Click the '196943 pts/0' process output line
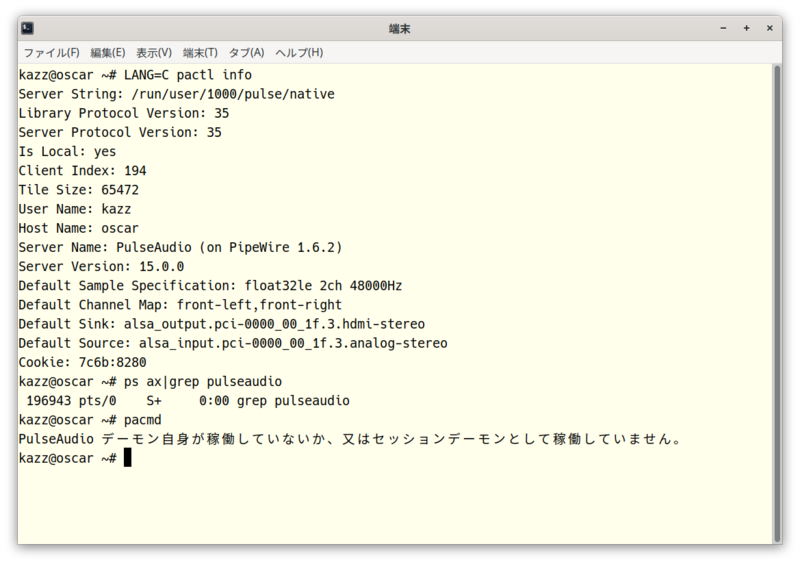The width and height of the screenshot is (800, 564). click(188, 401)
